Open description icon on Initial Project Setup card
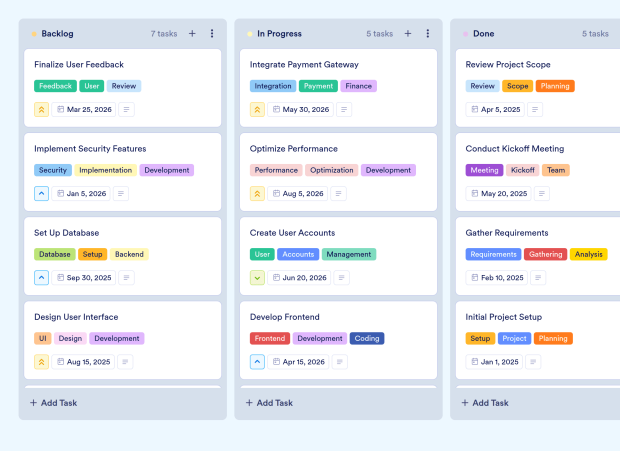620x451 pixels. point(533,362)
